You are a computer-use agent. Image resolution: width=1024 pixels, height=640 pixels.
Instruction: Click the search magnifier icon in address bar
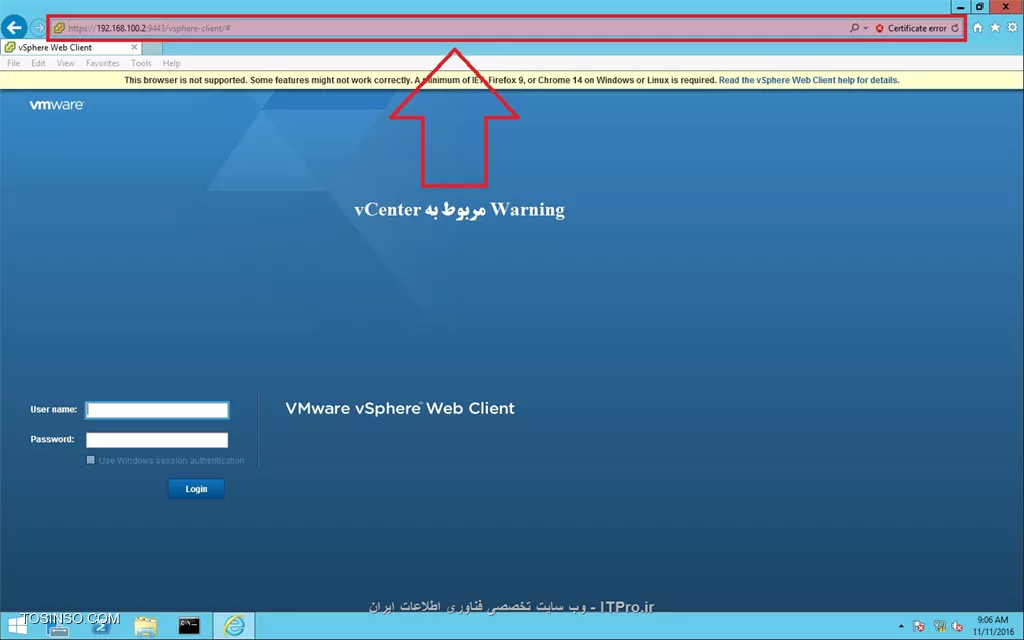click(x=854, y=28)
